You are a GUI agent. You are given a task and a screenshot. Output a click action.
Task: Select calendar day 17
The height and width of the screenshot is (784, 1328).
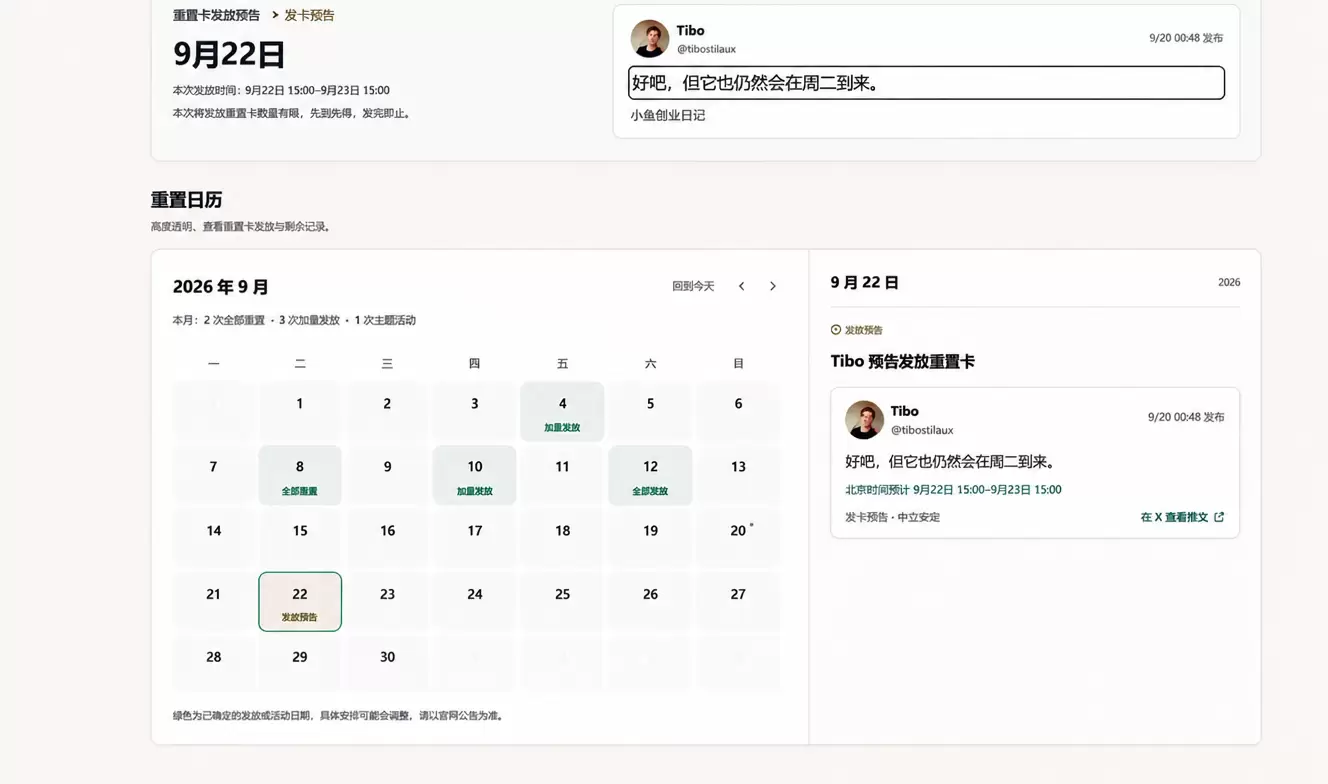pos(474,538)
